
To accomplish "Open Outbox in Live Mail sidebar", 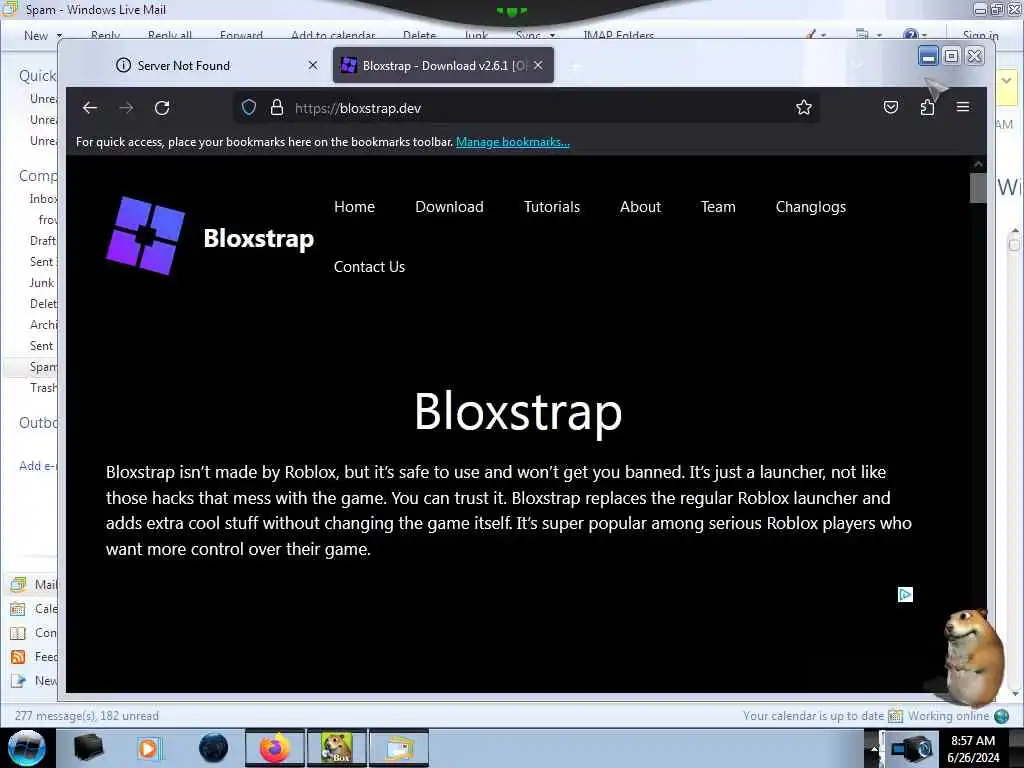I will (x=39, y=423).
